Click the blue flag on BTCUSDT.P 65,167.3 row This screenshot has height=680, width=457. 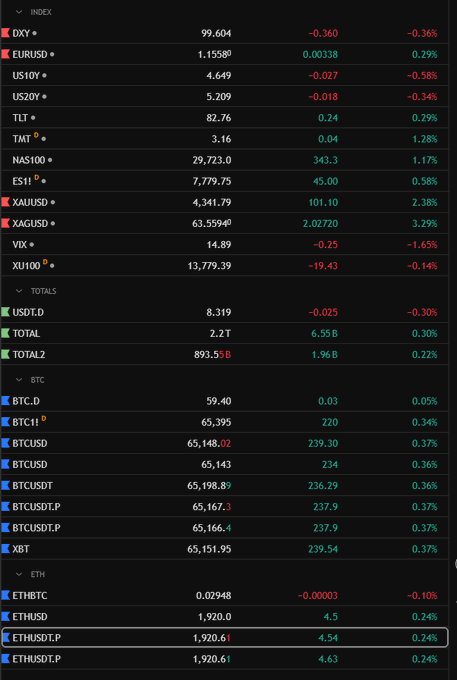[x=6, y=507]
